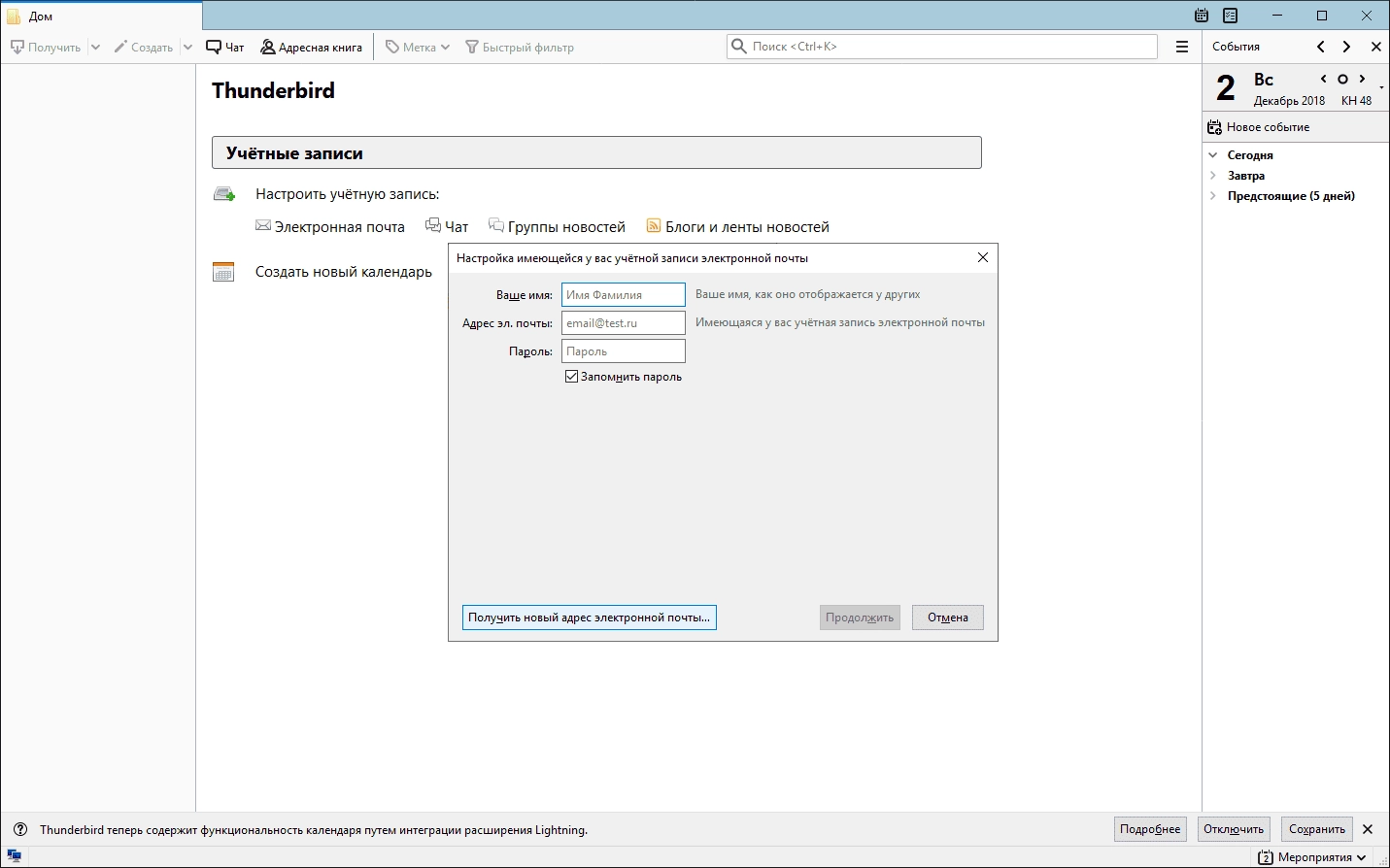This screenshot has width=1390, height=868.
Task: Open the dropdown arrow next to Мероприятия
Action: tap(1362, 857)
